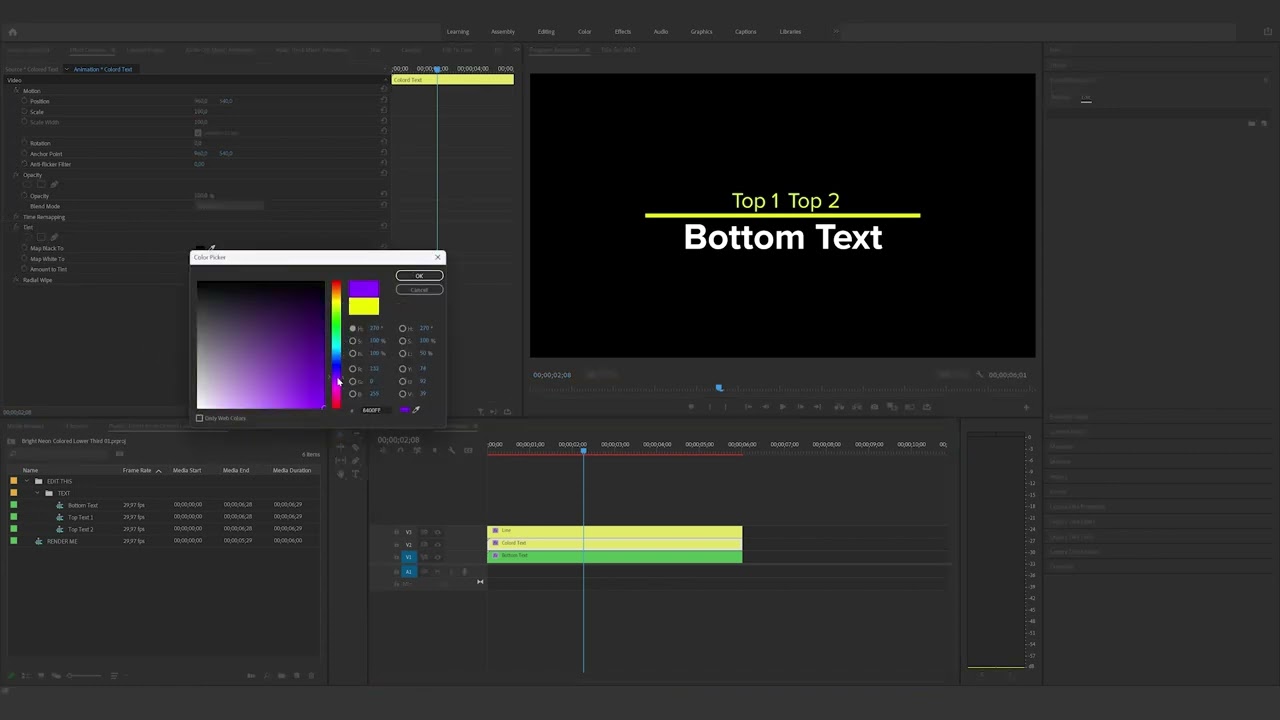Open the Blend Mode dropdown

pyautogui.click(x=229, y=206)
